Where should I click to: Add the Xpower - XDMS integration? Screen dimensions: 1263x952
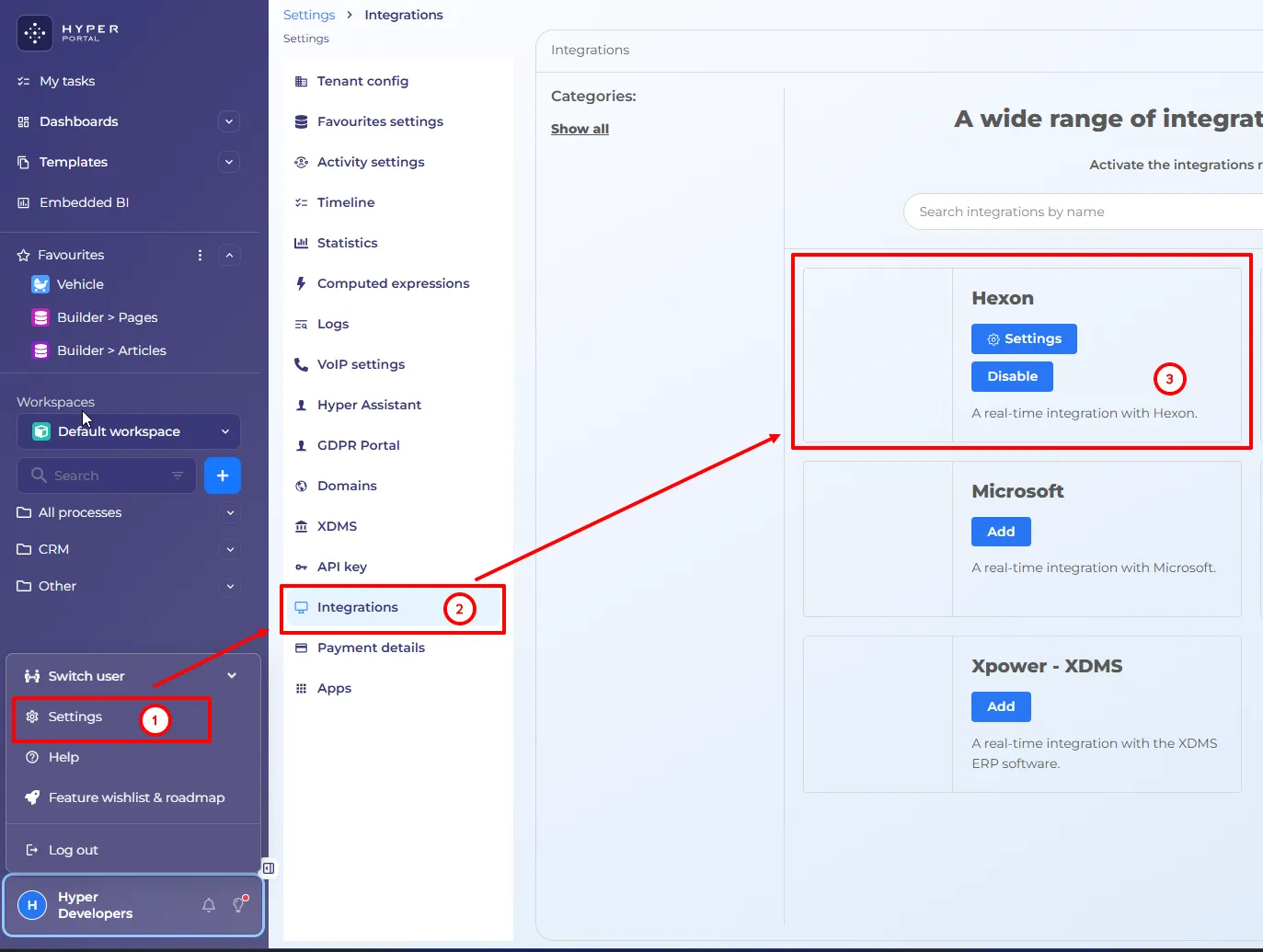click(x=1001, y=706)
